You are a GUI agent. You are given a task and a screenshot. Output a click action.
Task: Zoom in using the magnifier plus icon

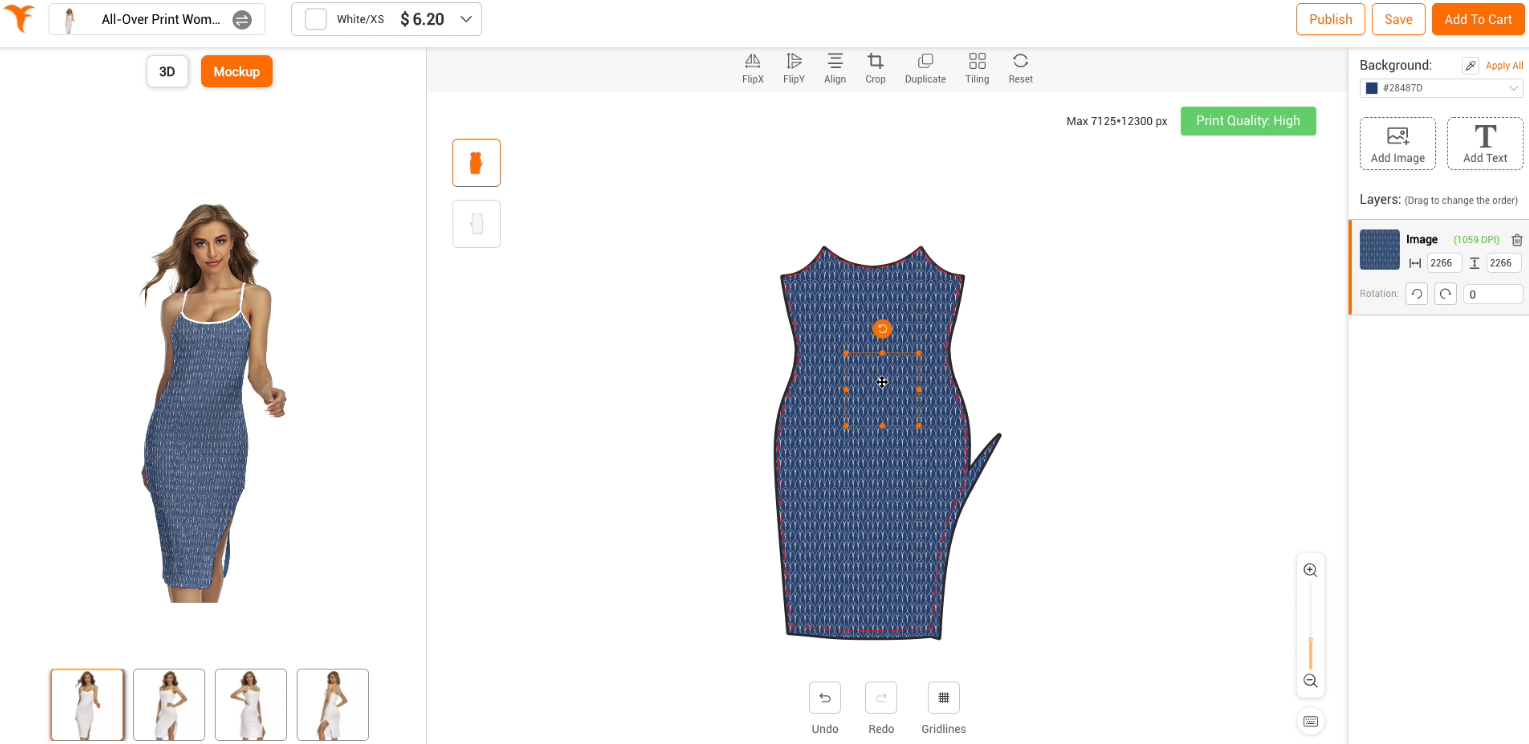click(1310, 570)
